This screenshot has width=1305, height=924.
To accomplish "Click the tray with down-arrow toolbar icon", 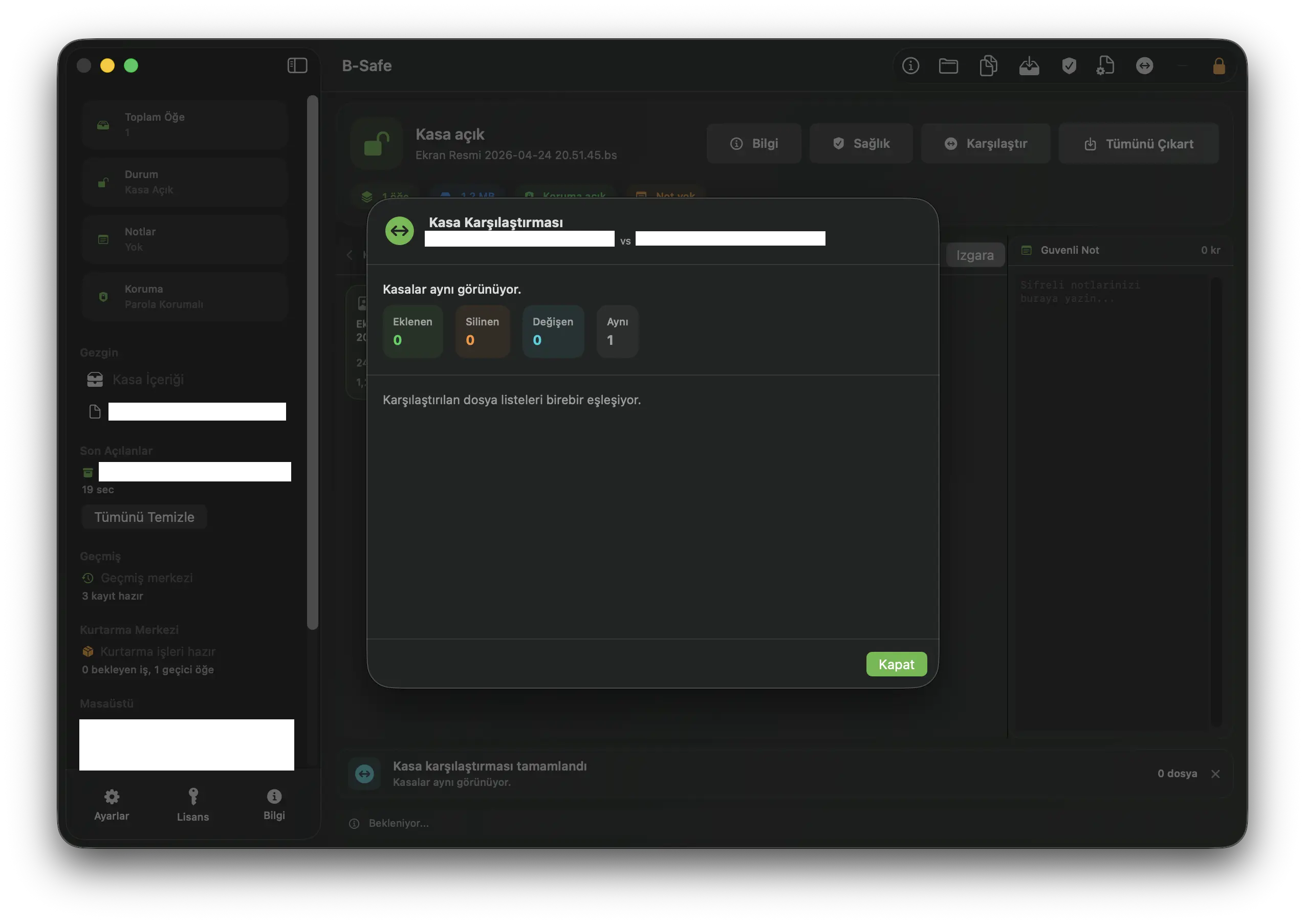I will click(x=1029, y=66).
